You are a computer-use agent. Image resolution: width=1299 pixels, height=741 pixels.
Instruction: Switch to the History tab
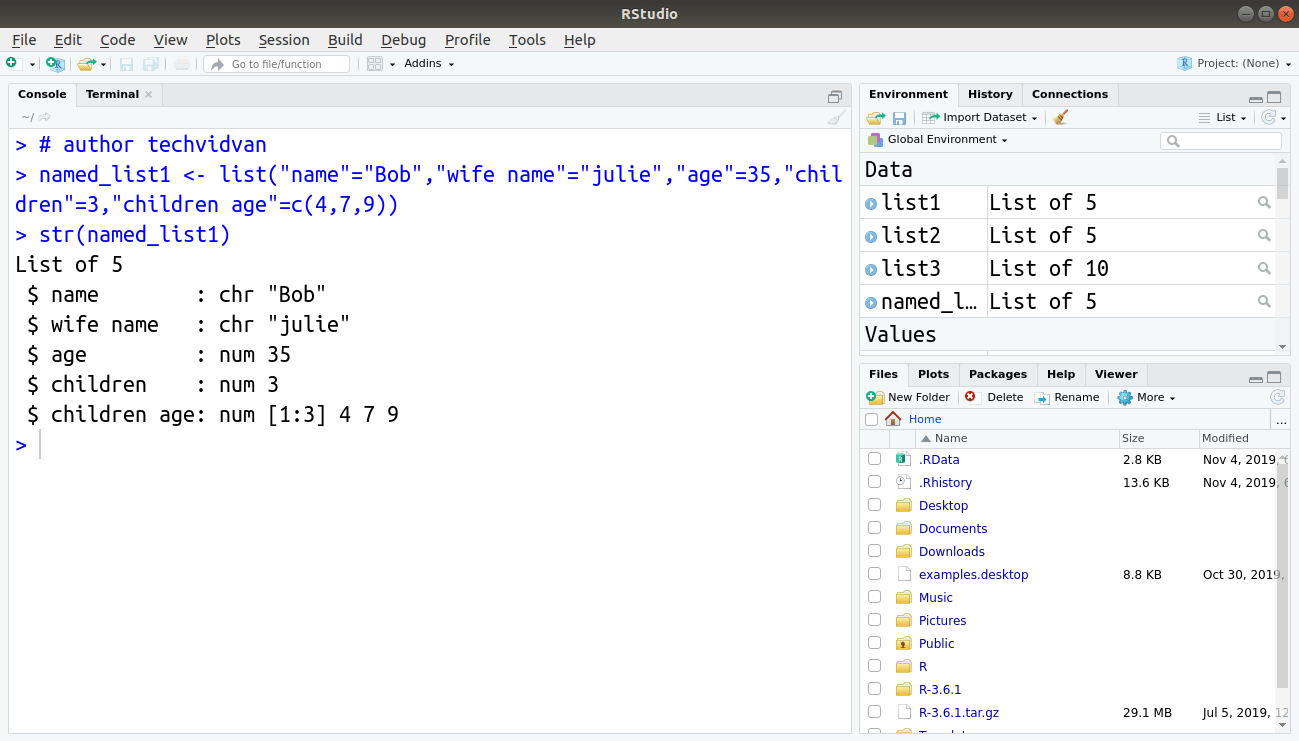(990, 94)
